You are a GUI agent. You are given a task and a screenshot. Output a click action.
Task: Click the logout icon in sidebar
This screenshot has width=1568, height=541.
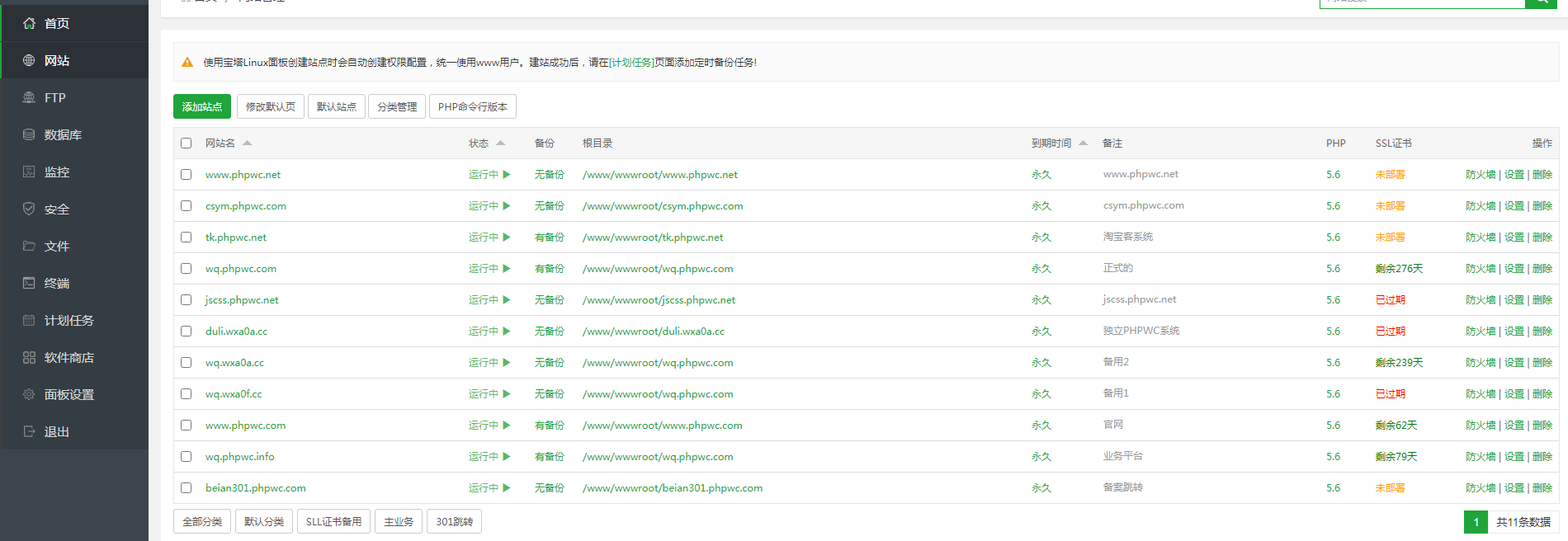point(29,431)
